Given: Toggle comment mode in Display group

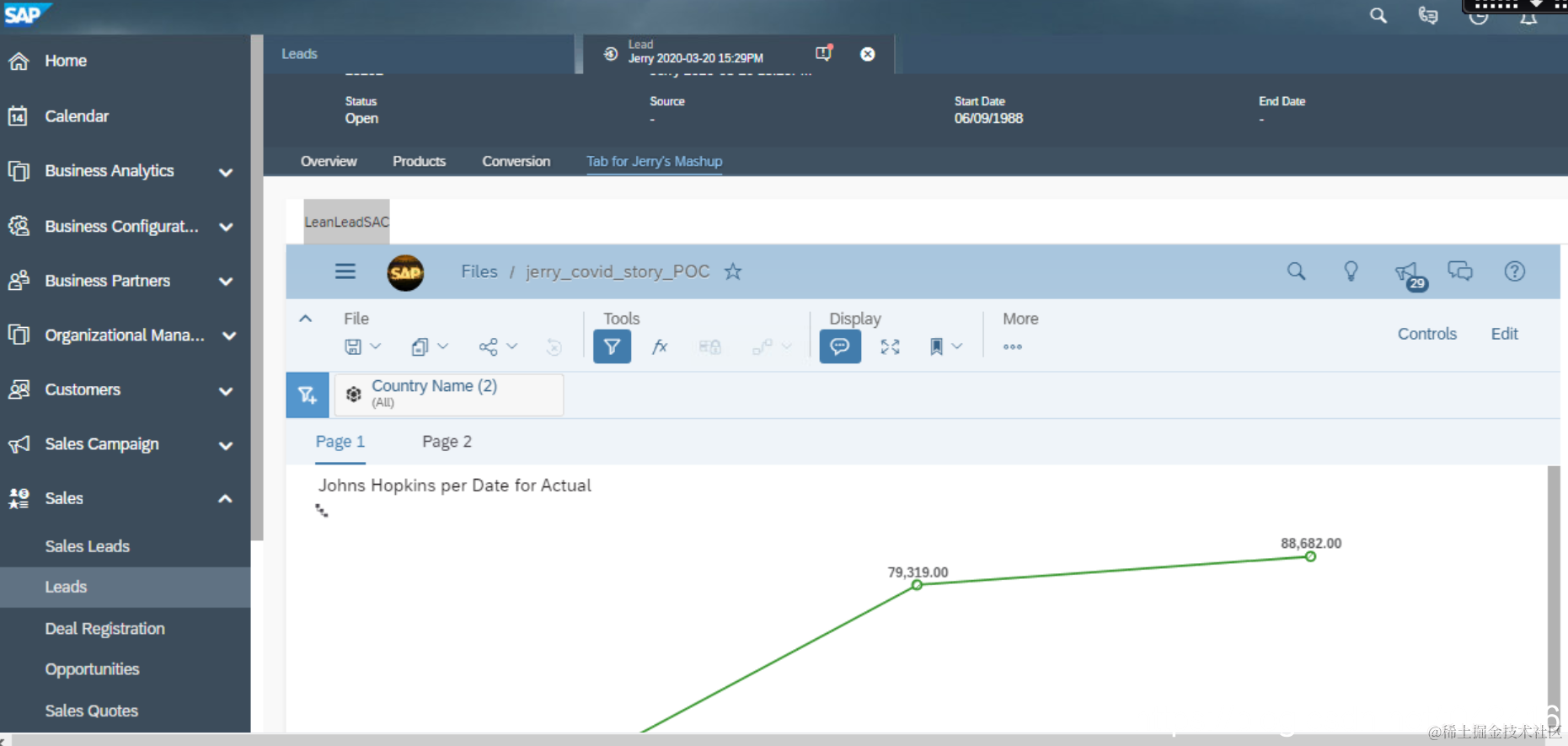Looking at the screenshot, I should 840,346.
